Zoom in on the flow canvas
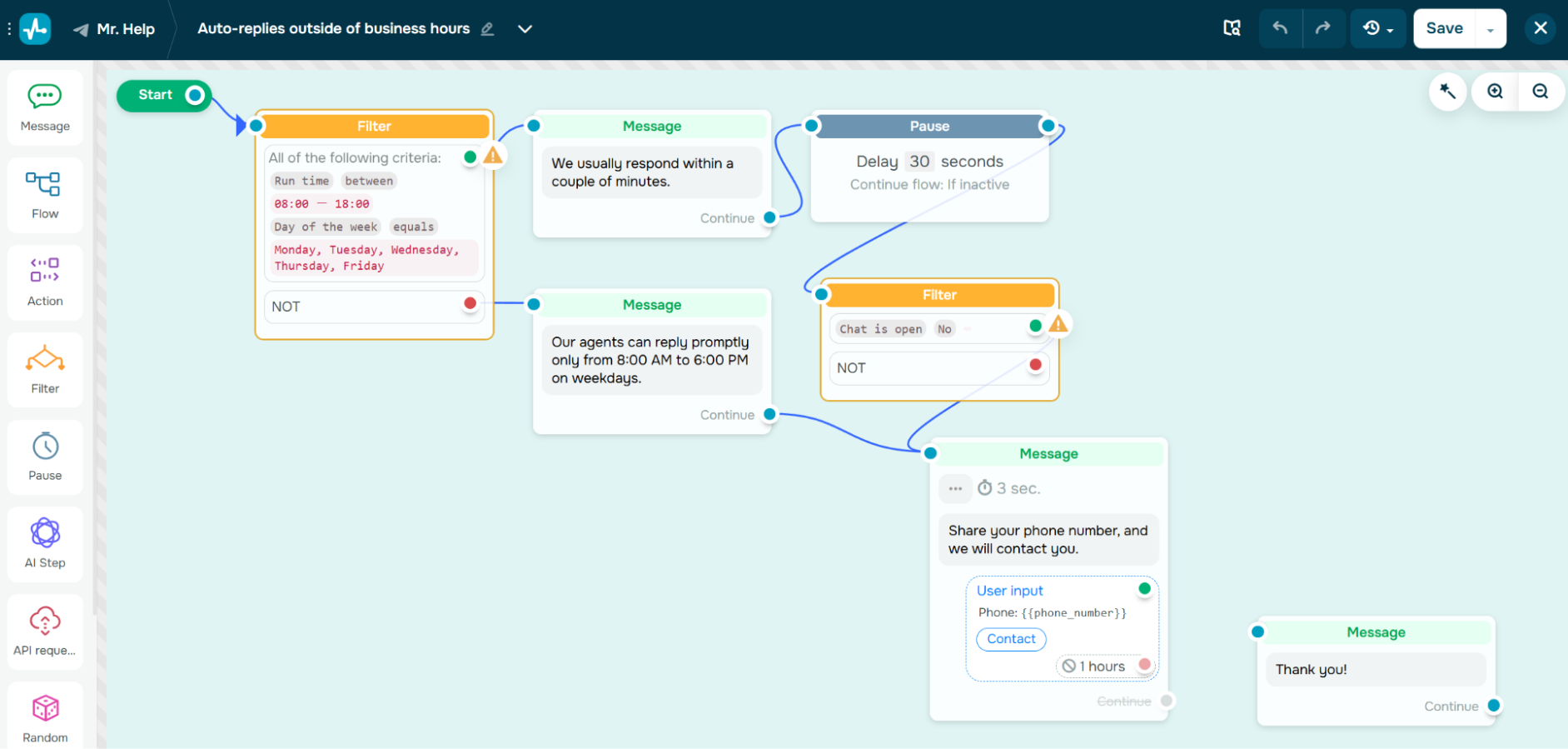Screen dimensions: 1568x749 (x=1496, y=92)
